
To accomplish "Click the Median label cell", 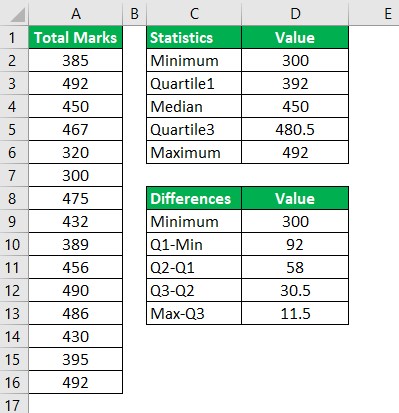I will [194, 106].
